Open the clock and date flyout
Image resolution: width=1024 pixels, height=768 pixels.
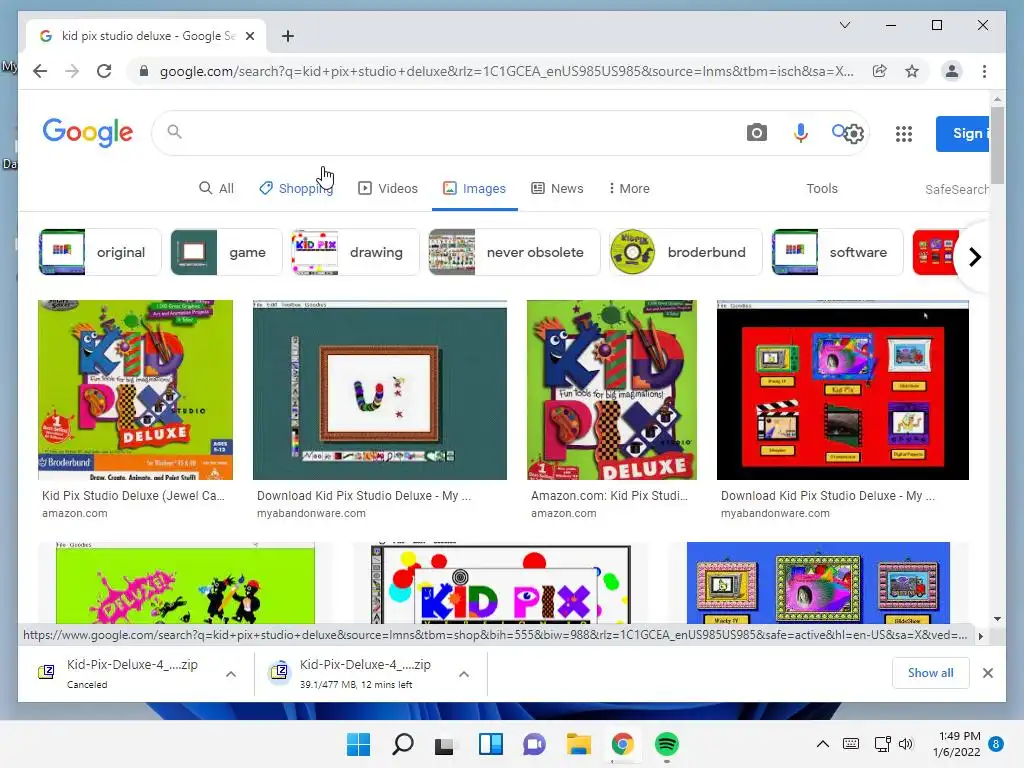click(957, 744)
